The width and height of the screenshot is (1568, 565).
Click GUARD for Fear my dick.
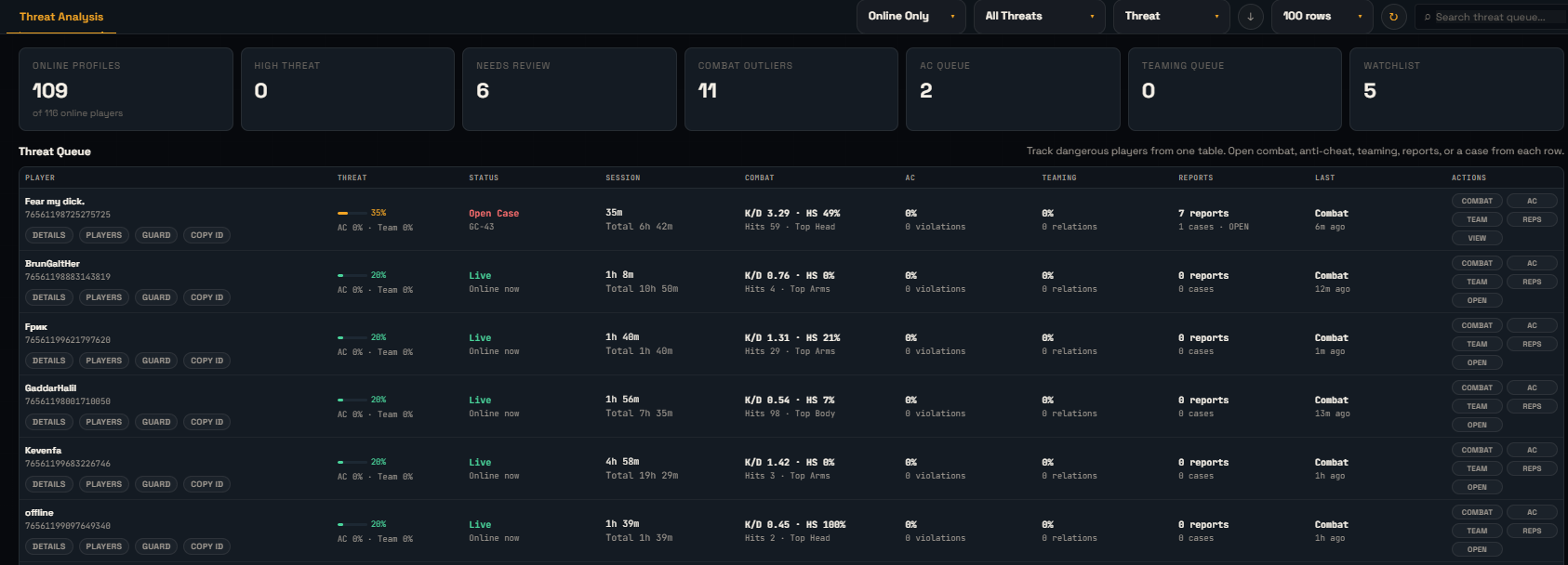156,235
